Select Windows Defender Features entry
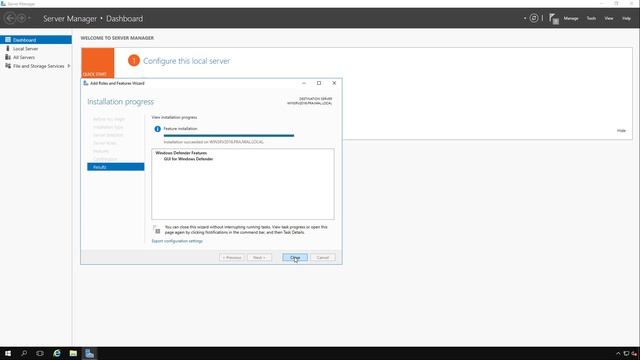Image resolution: width=640 pixels, height=360 pixels. tap(181, 153)
